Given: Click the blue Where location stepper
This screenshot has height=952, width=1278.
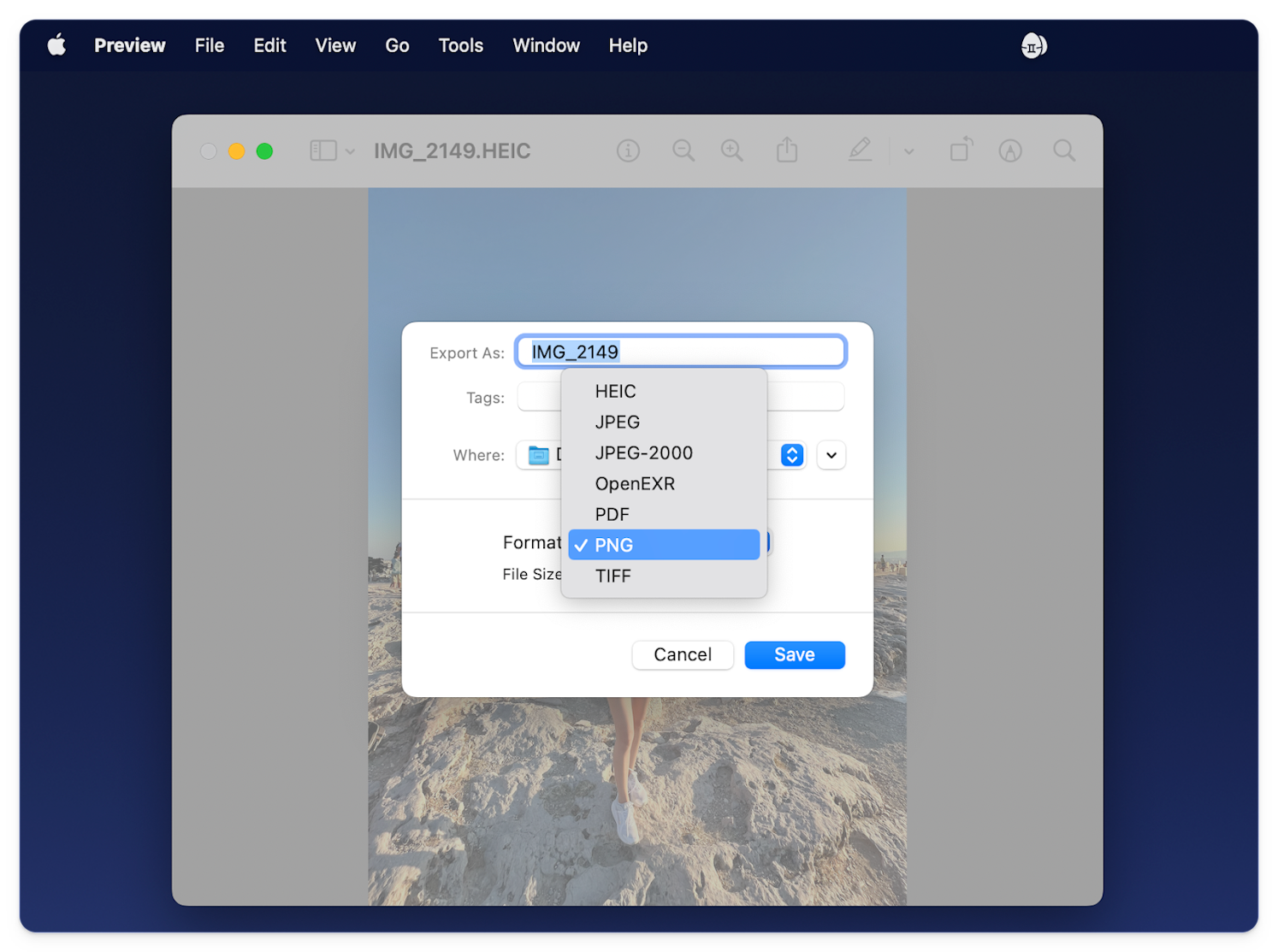Looking at the screenshot, I should pyautogui.click(x=790, y=455).
